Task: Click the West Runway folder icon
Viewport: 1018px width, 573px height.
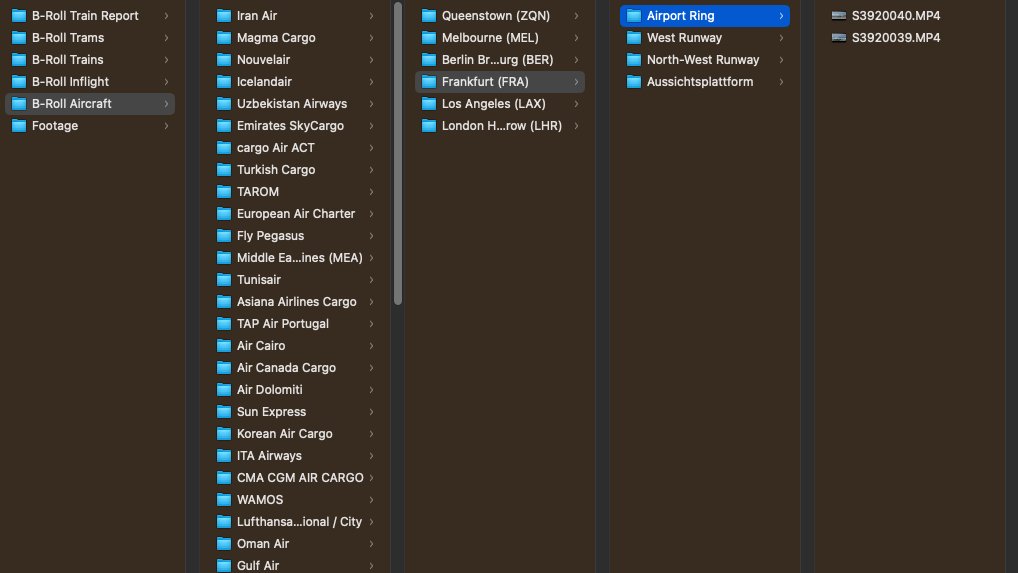Action: click(x=634, y=38)
